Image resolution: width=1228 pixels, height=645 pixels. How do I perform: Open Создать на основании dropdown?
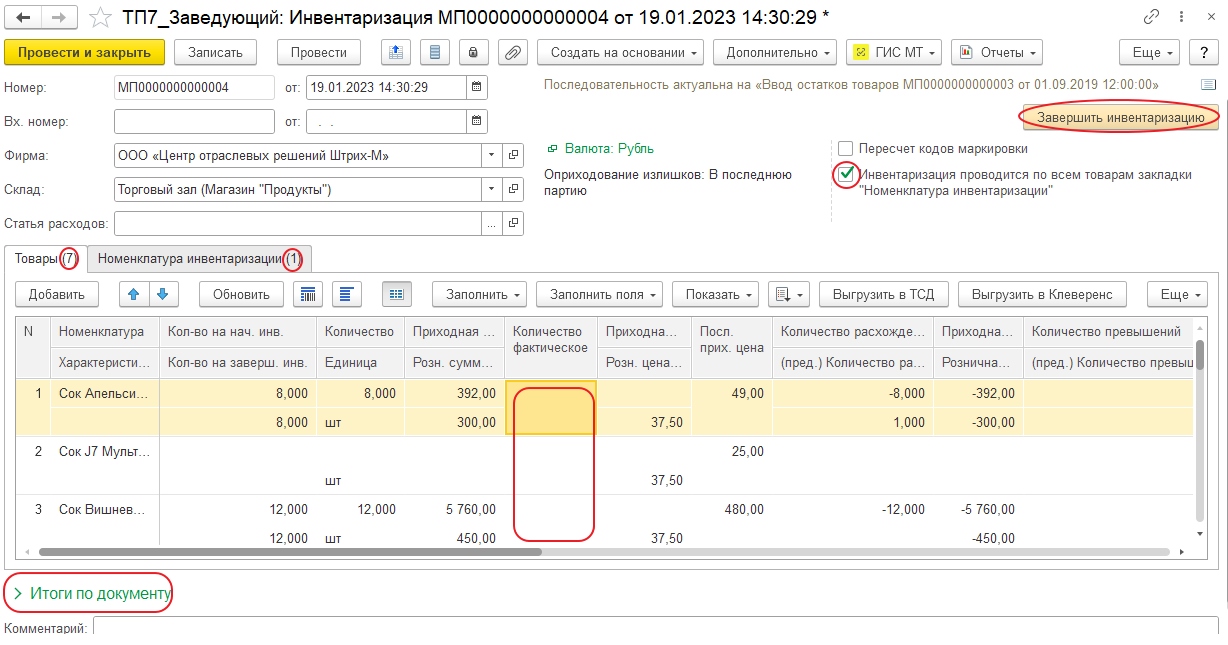click(620, 52)
